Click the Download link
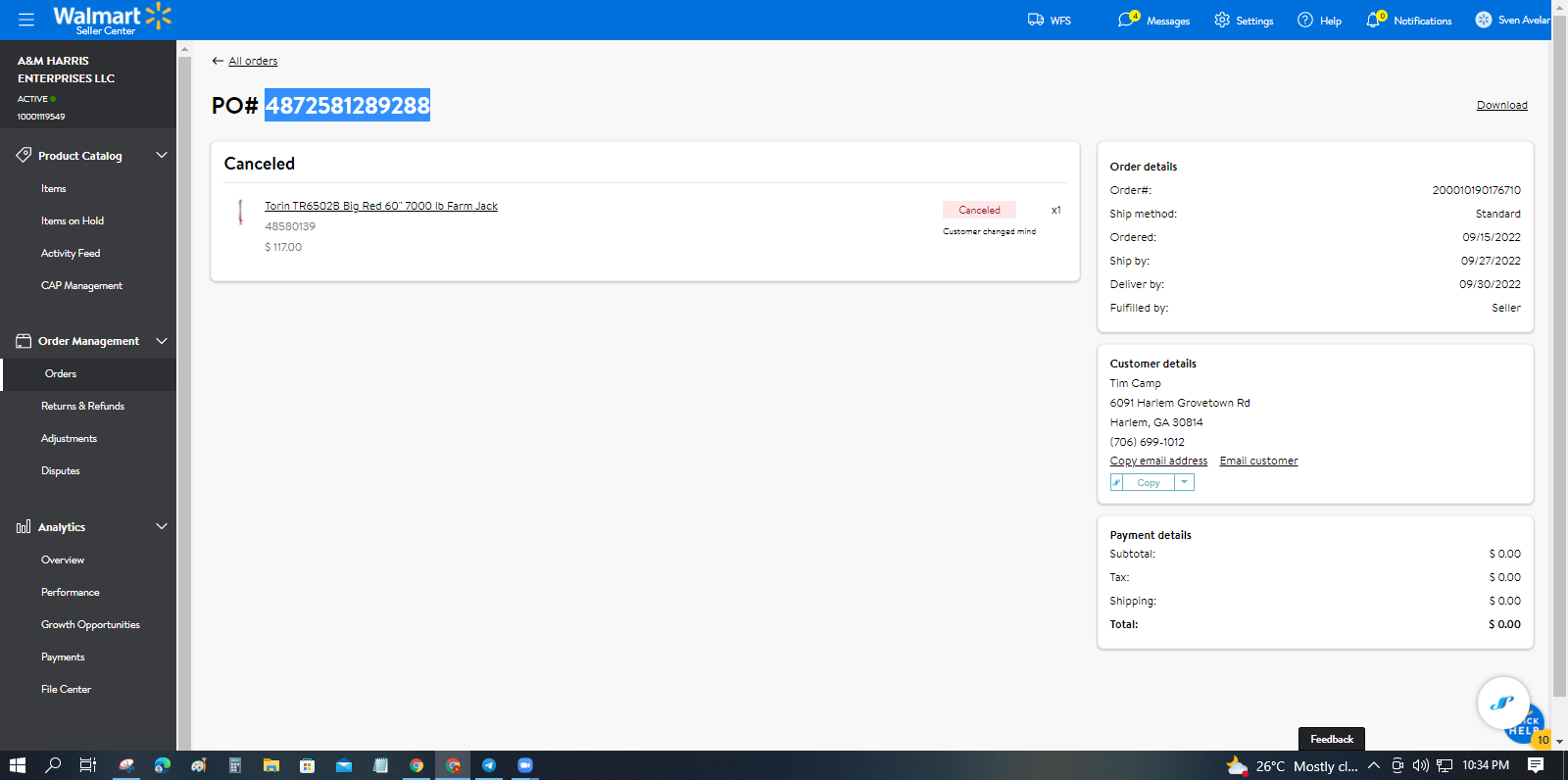This screenshot has width=1568, height=780. 1502,105
